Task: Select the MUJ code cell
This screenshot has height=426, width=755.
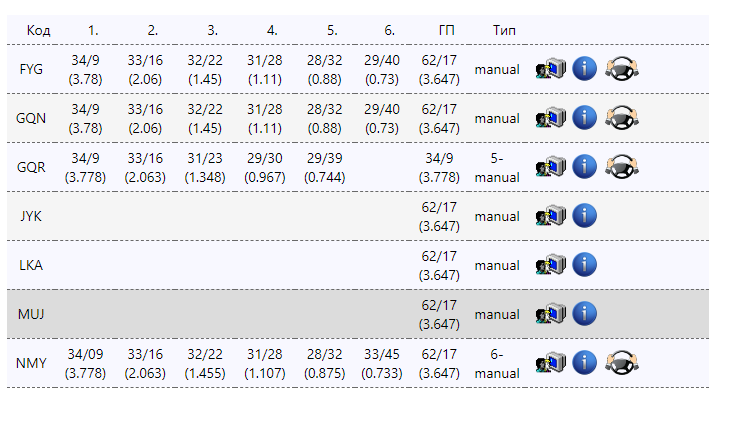Action: (x=31, y=314)
